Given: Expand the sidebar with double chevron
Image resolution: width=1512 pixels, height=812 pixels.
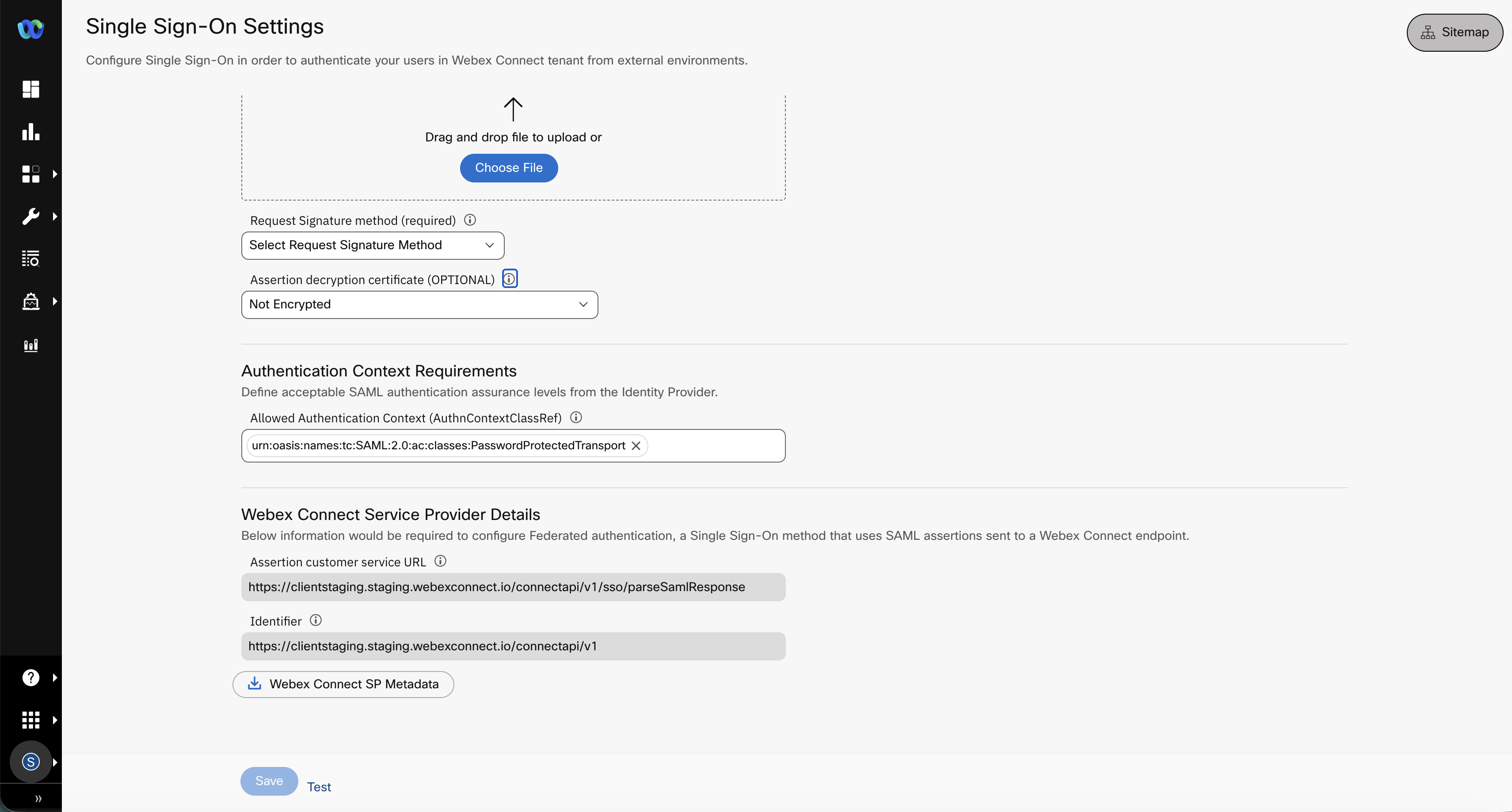Looking at the screenshot, I should 38,798.
